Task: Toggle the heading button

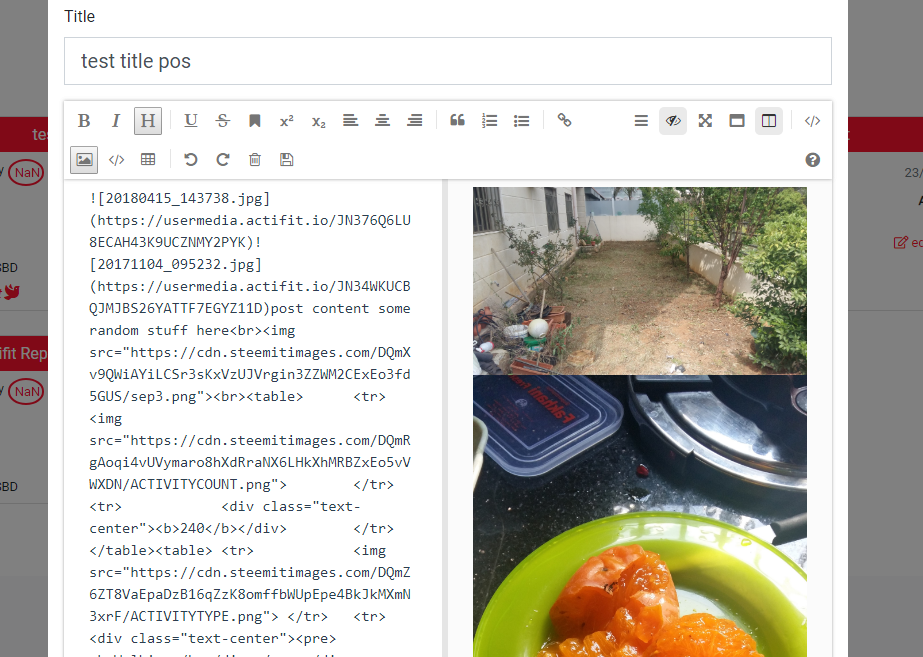Action: tap(148, 121)
